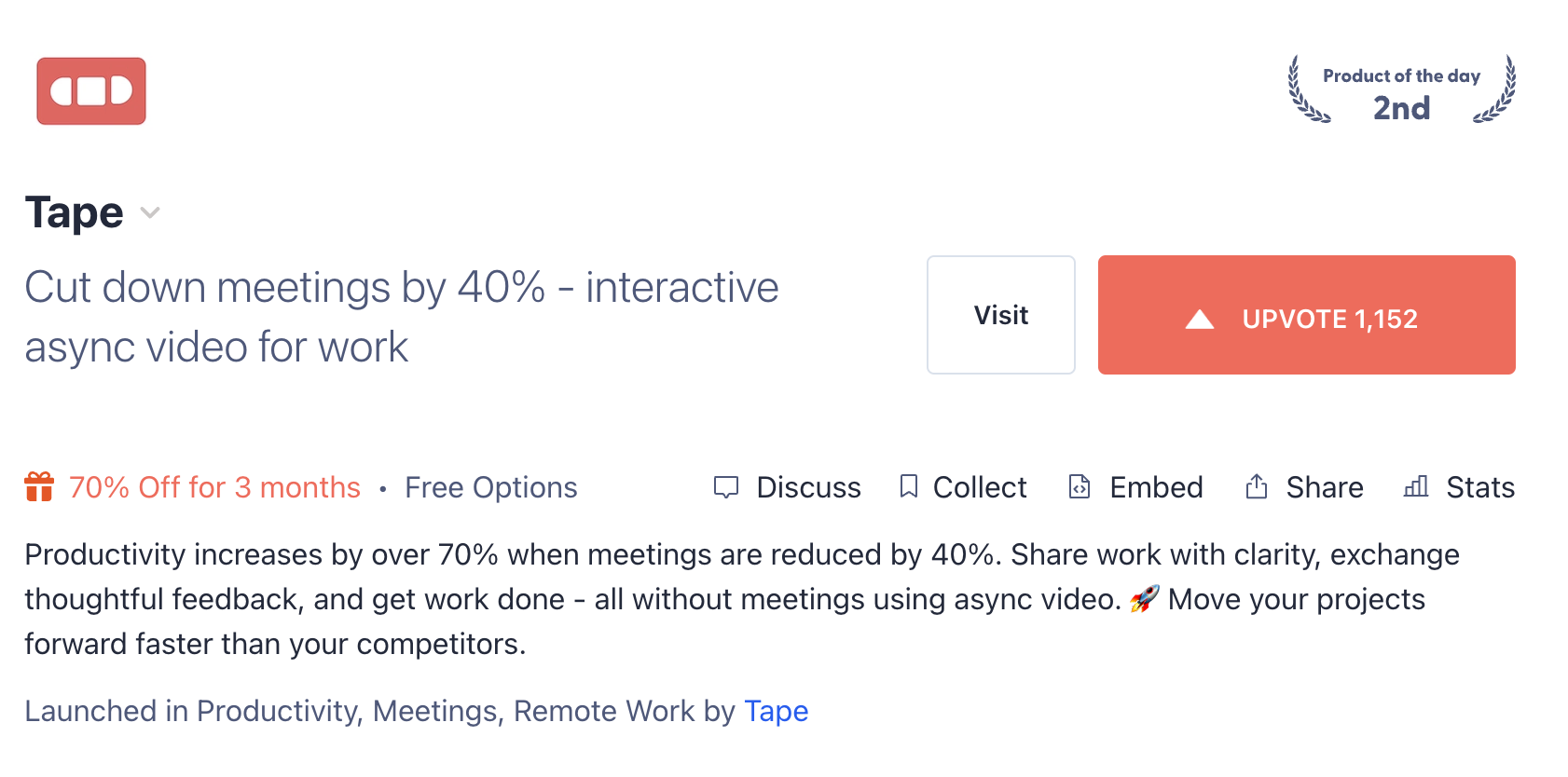Choose the Share text label
Viewport: 1568px width, 777px height.
1325,487
